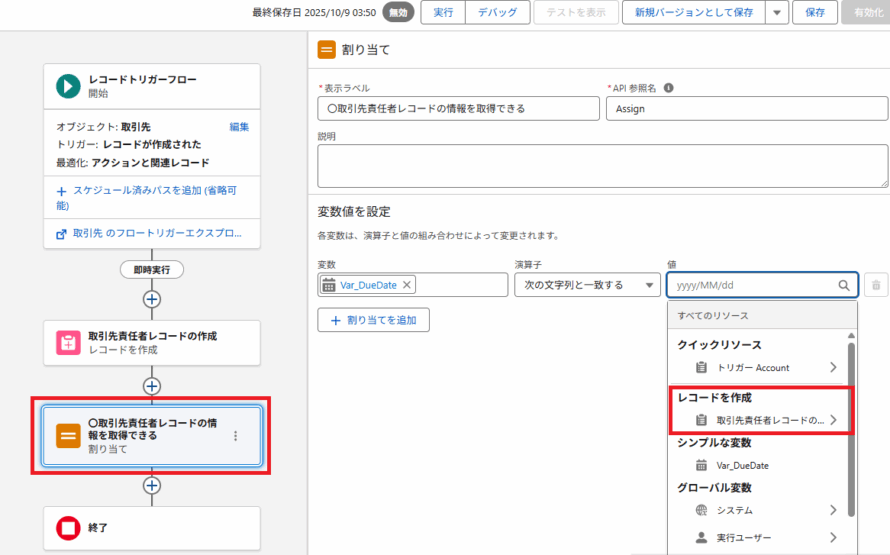Screen dimensions: 890x555
Task: Choose 実行ユーザー in the resource list
Action: (x=744, y=538)
